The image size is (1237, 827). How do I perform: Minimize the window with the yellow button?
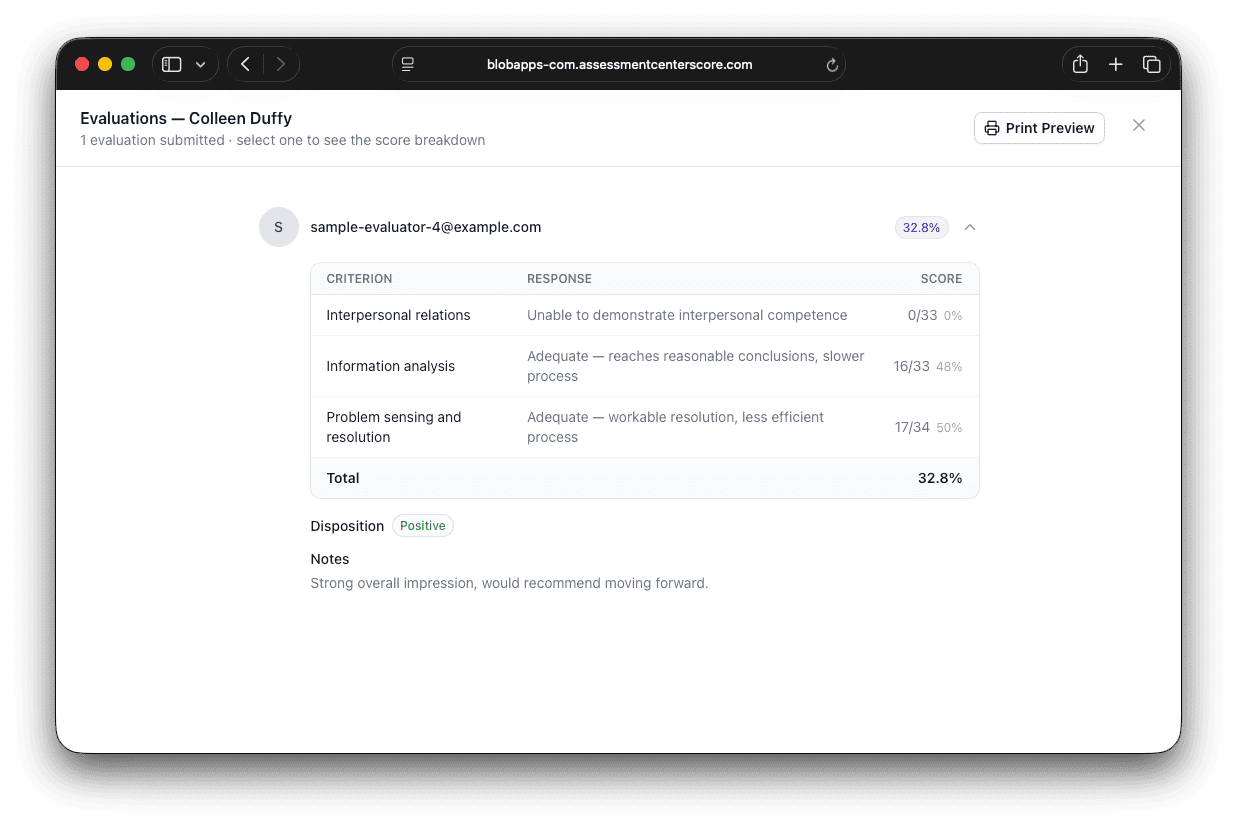(105, 64)
